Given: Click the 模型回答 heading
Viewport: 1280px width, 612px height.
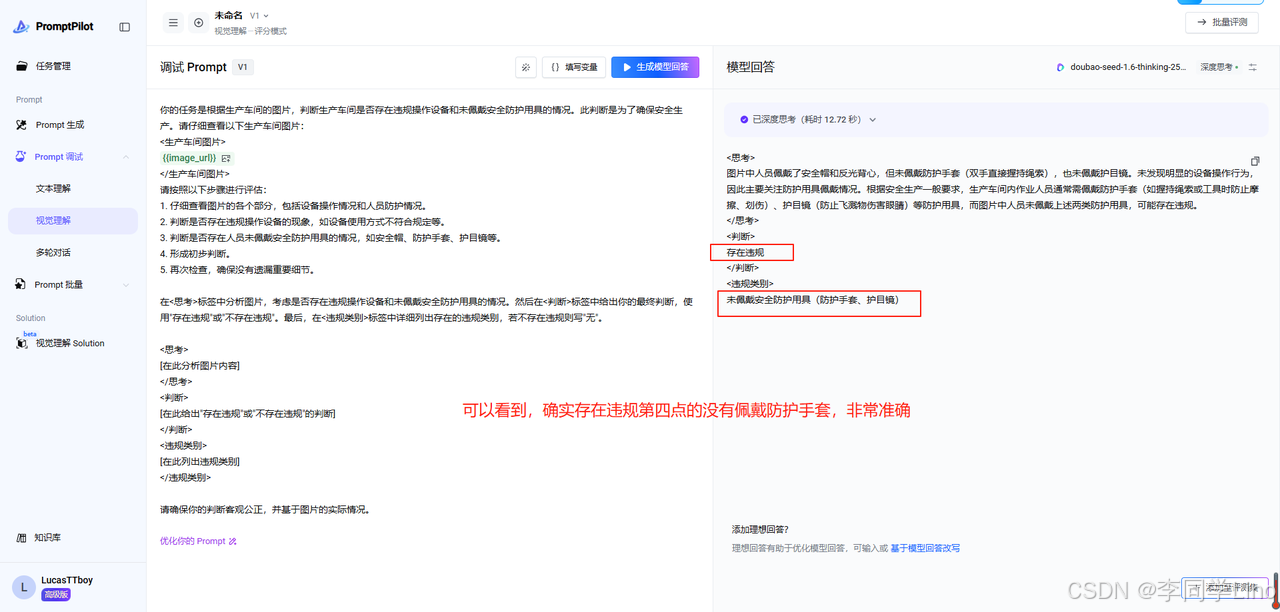Looking at the screenshot, I should tap(751, 67).
